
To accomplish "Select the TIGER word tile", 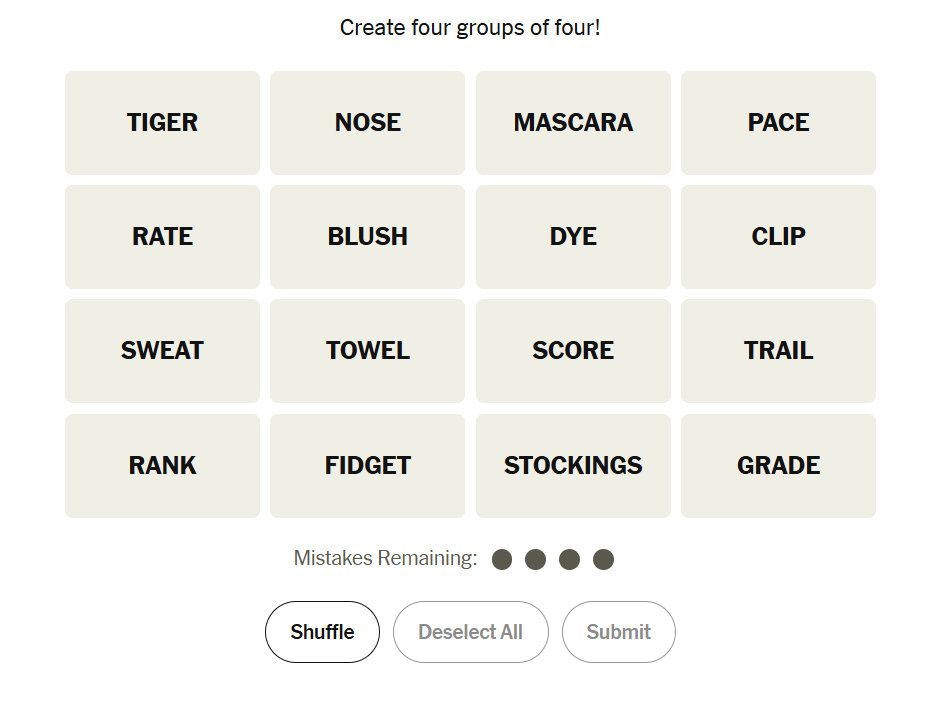I will (x=162, y=123).
